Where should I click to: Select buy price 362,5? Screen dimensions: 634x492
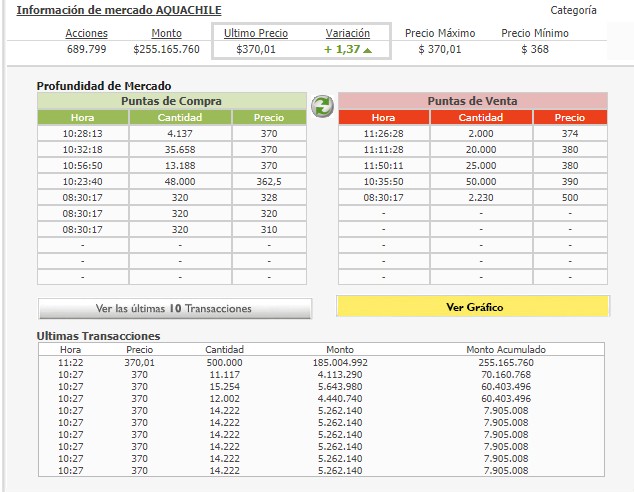(x=269, y=182)
